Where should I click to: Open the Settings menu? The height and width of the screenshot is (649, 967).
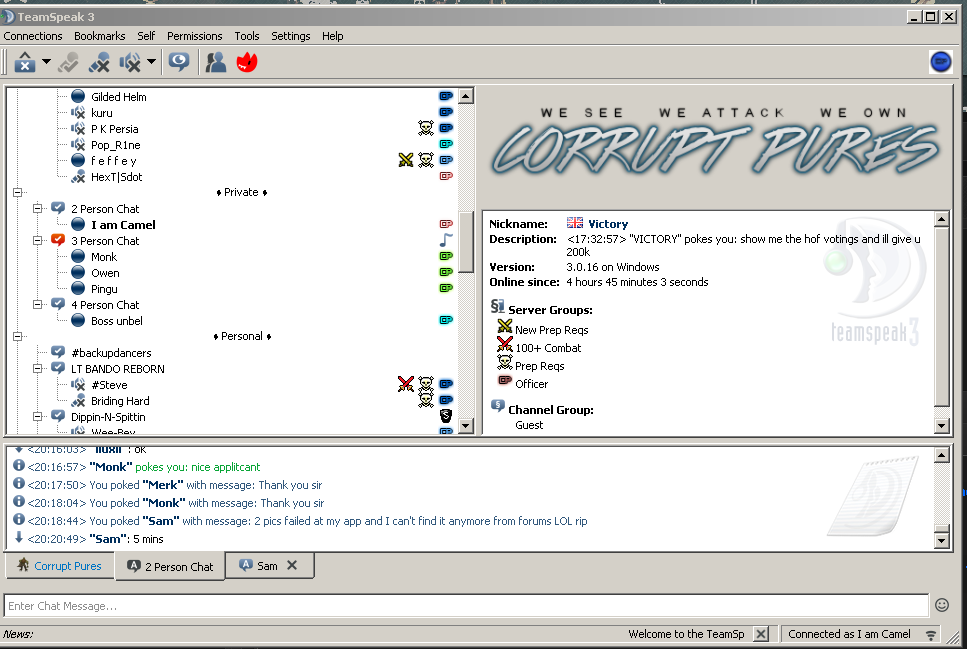pyautogui.click(x=290, y=36)
